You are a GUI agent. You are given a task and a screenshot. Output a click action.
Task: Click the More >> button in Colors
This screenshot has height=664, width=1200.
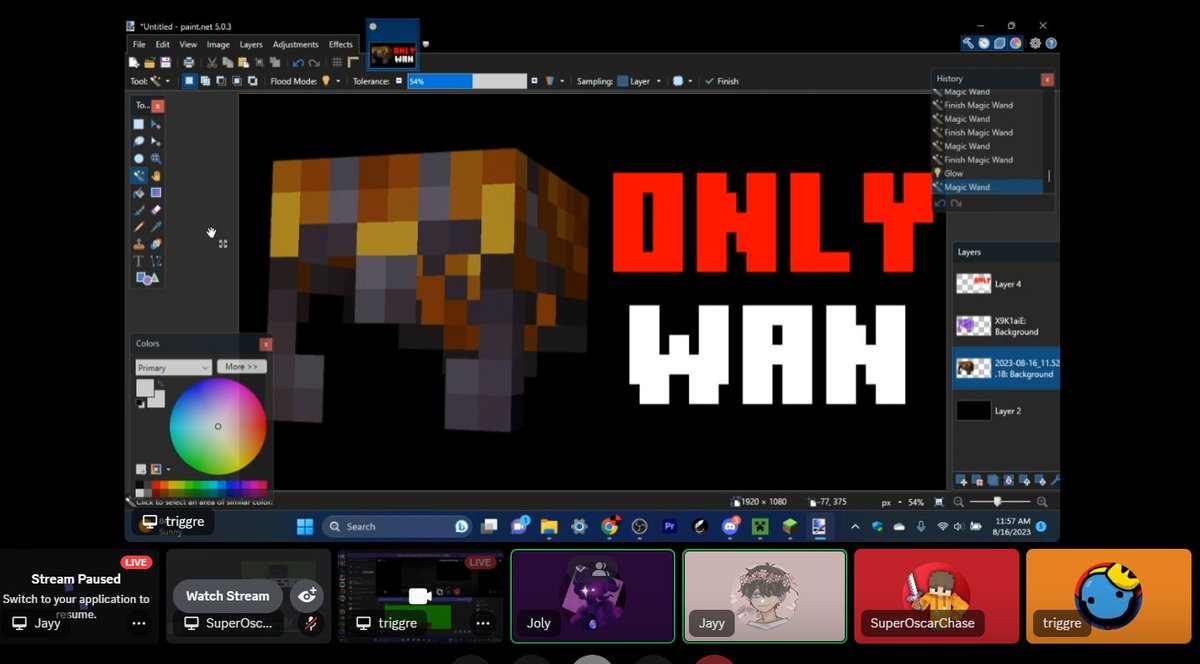[x=242, y=367]
